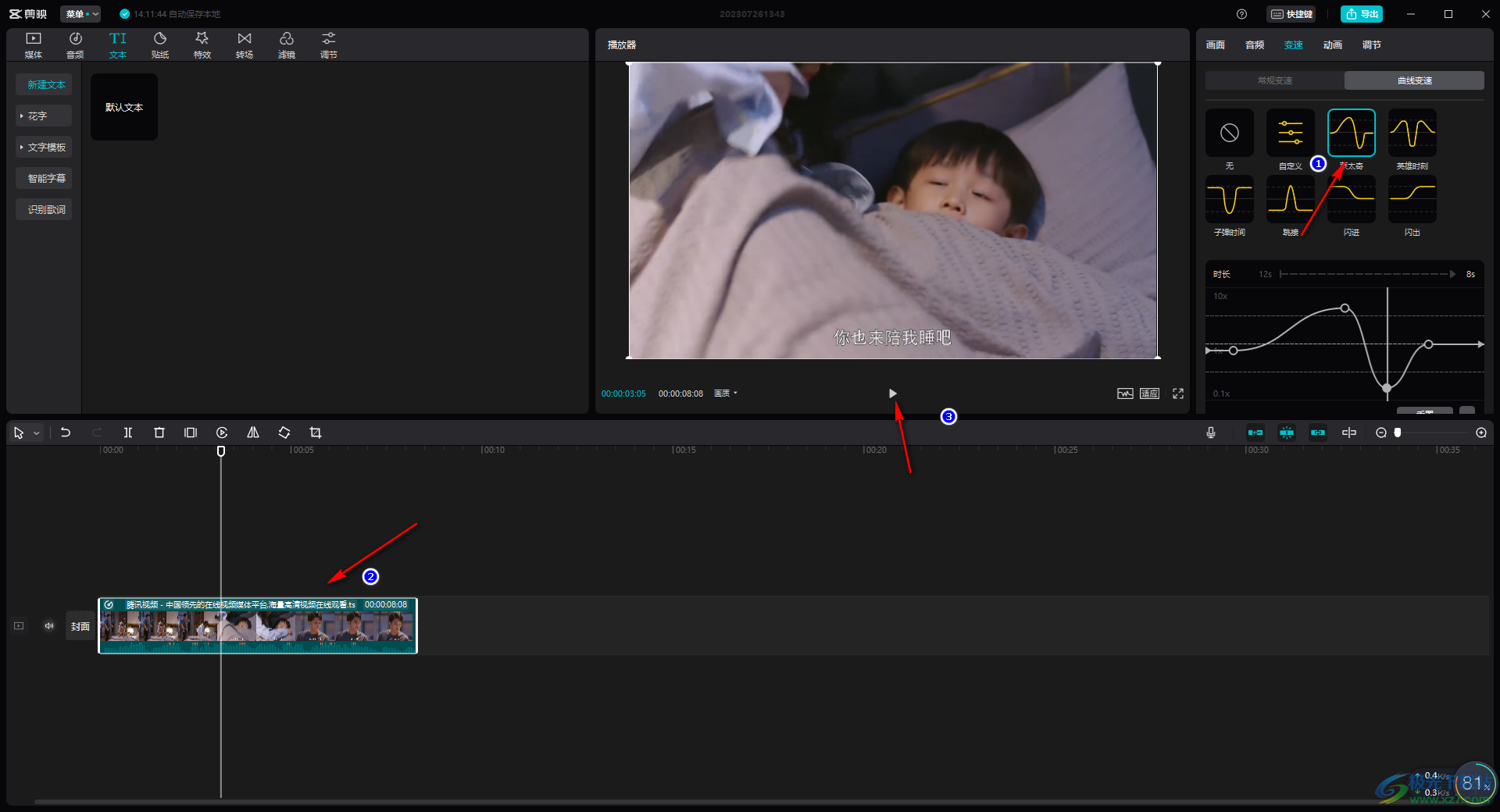This screenshot has width=1500, height=812.
Task: Expand the 花字 text style category
Action: tap(44, 116)
